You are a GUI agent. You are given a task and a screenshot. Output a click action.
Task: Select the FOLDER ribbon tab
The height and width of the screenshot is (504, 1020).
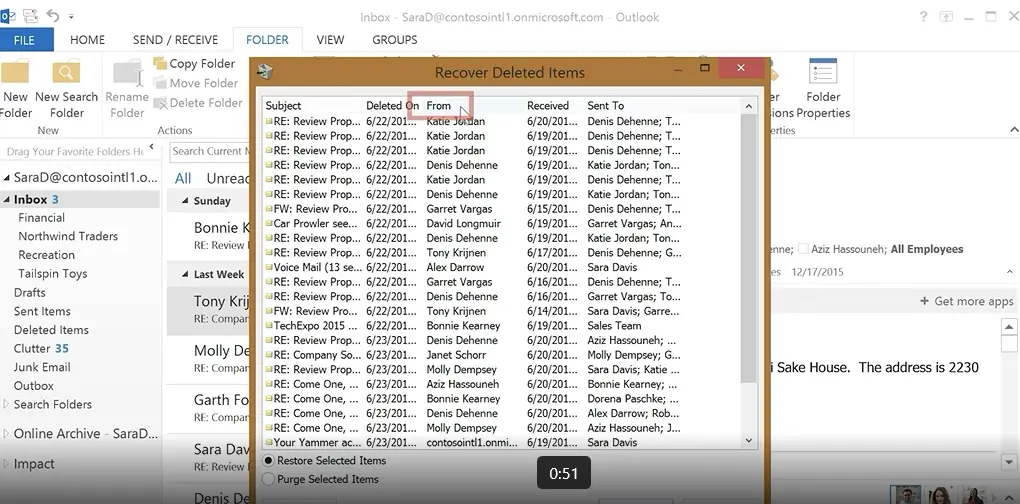(x=267, y=40)
